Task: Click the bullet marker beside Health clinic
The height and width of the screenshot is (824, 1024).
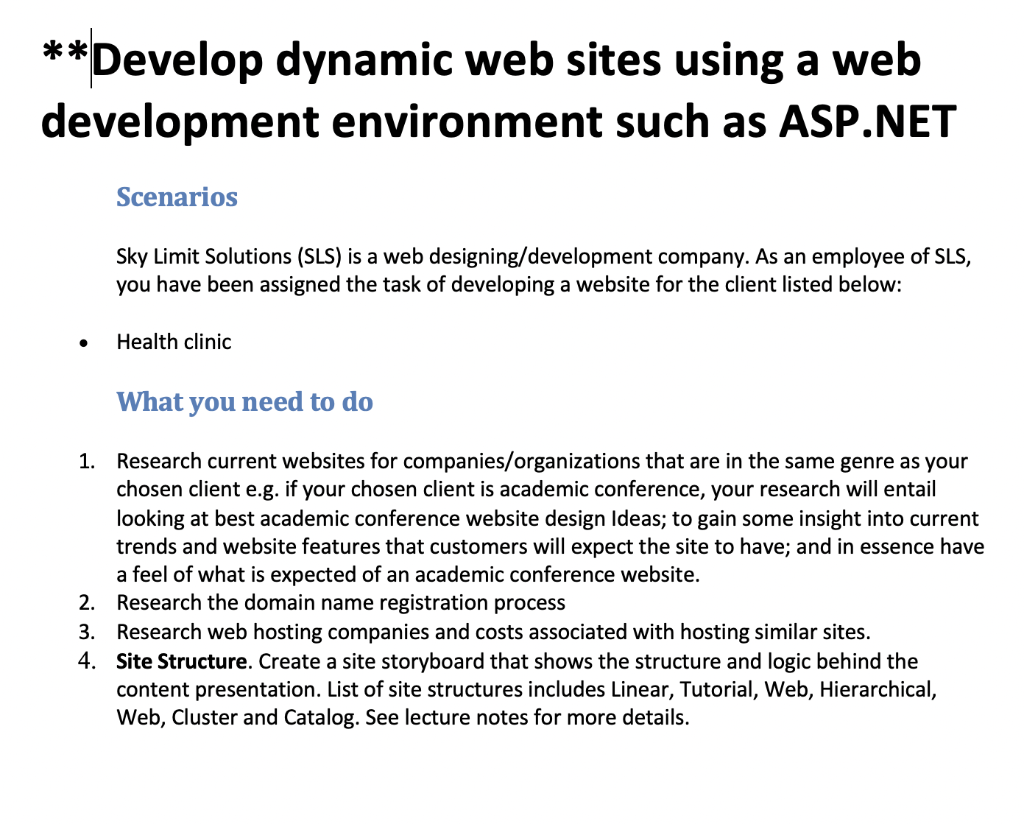Action: pyautogui.click(x=84, y=342)
